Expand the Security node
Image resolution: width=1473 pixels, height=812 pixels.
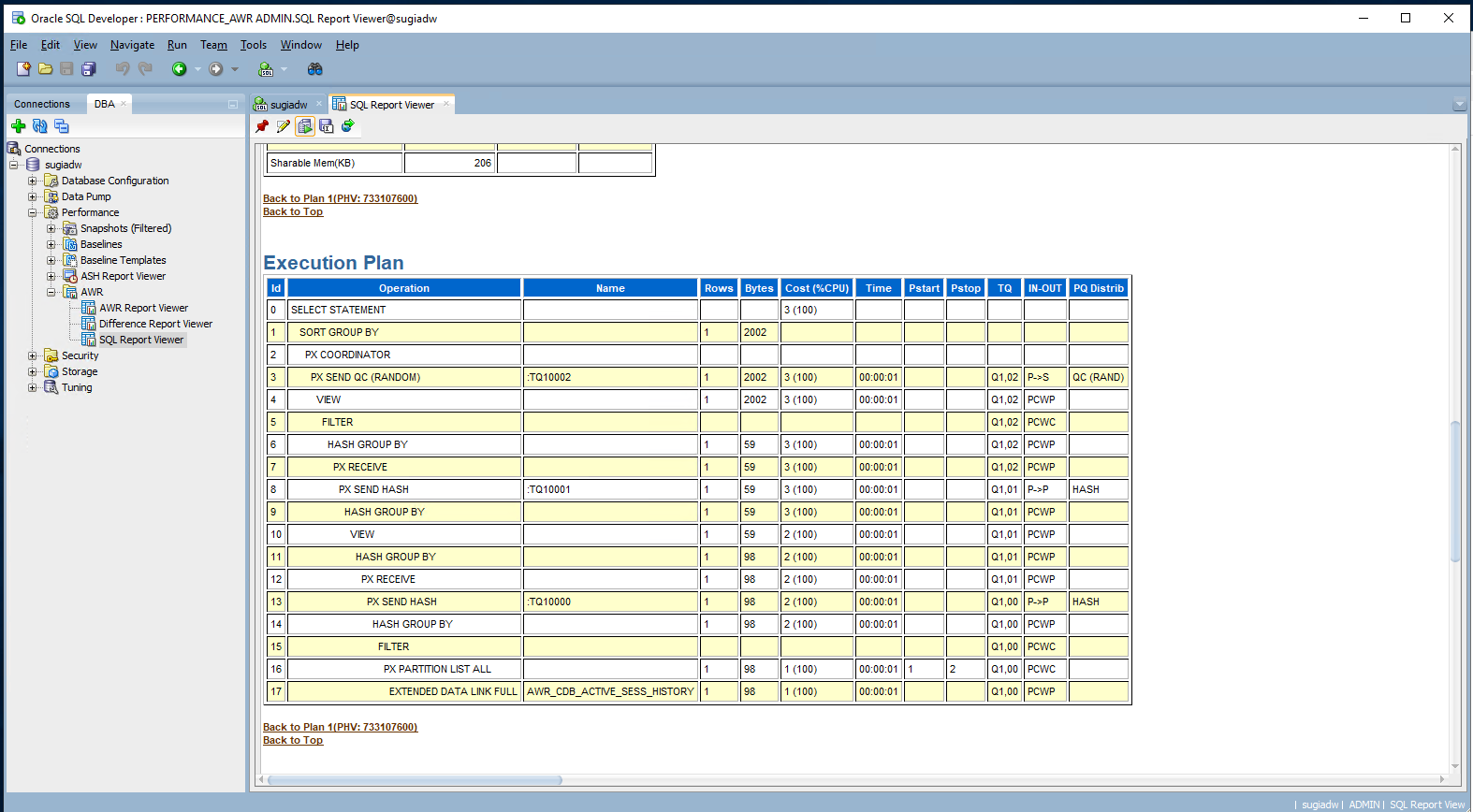(x=33, y=355)
